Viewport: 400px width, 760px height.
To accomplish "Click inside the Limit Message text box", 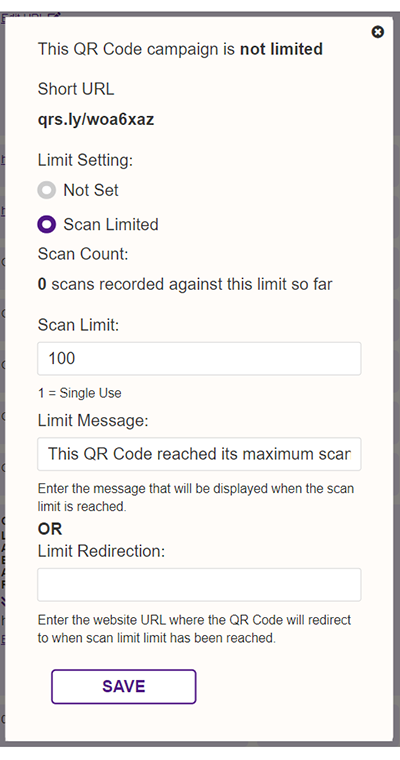I will click(199, 454).
